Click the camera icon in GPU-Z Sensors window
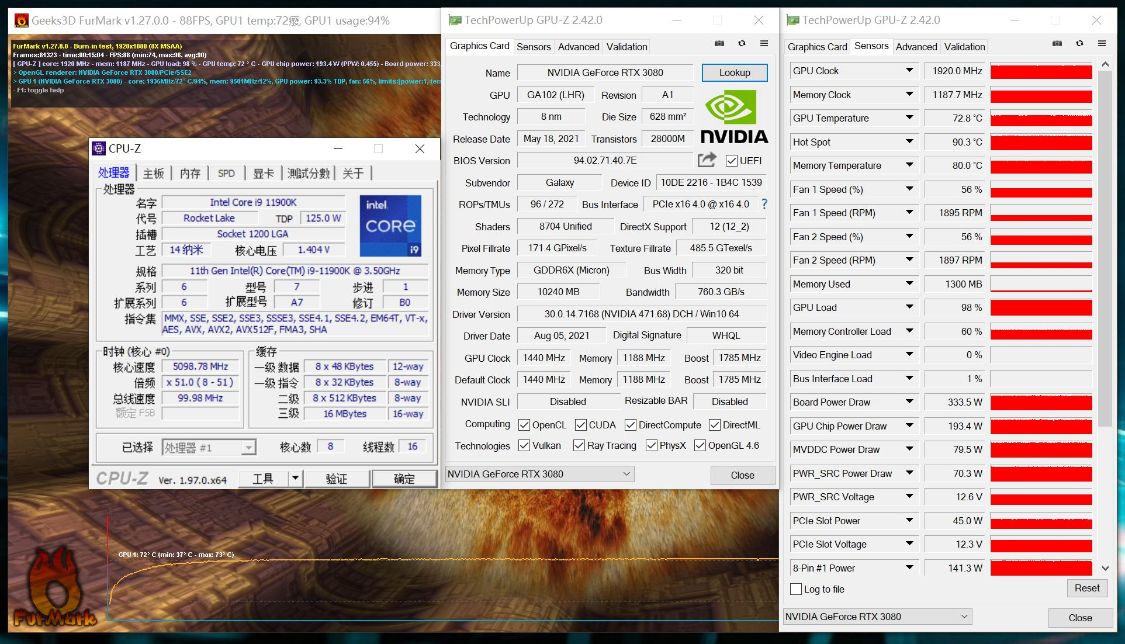 coord(1057,44)
